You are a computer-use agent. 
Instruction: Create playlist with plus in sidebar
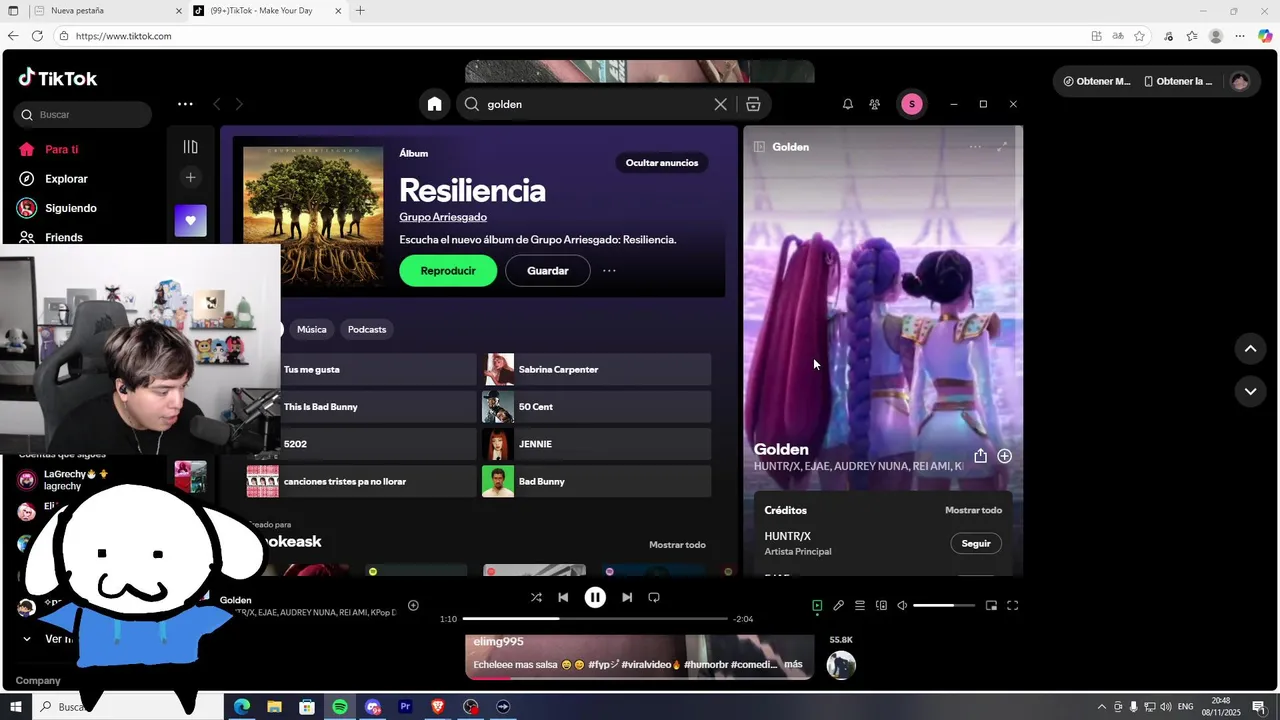pos(190,177)
